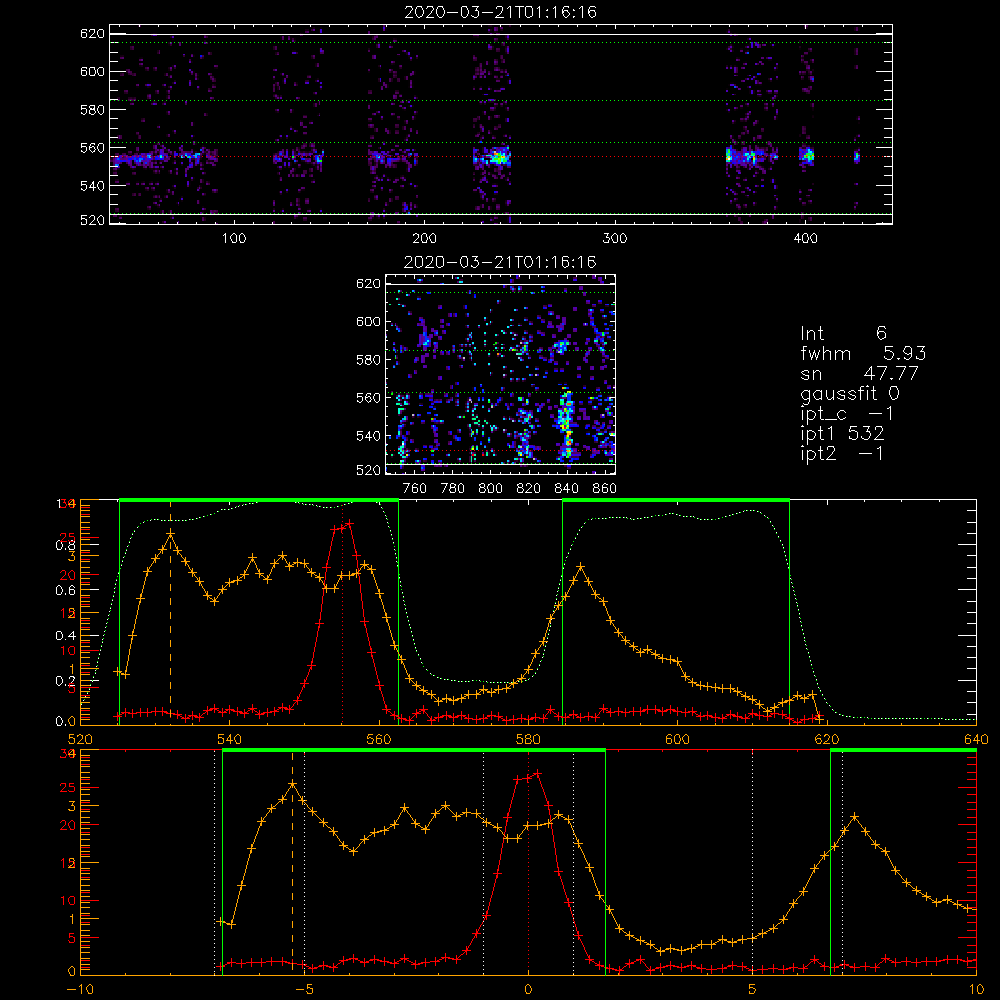Click the thick green bar spanning 525–562 in the profile plot
1000x1000 pixels.
pyautogui.click(x=259, y=500)
